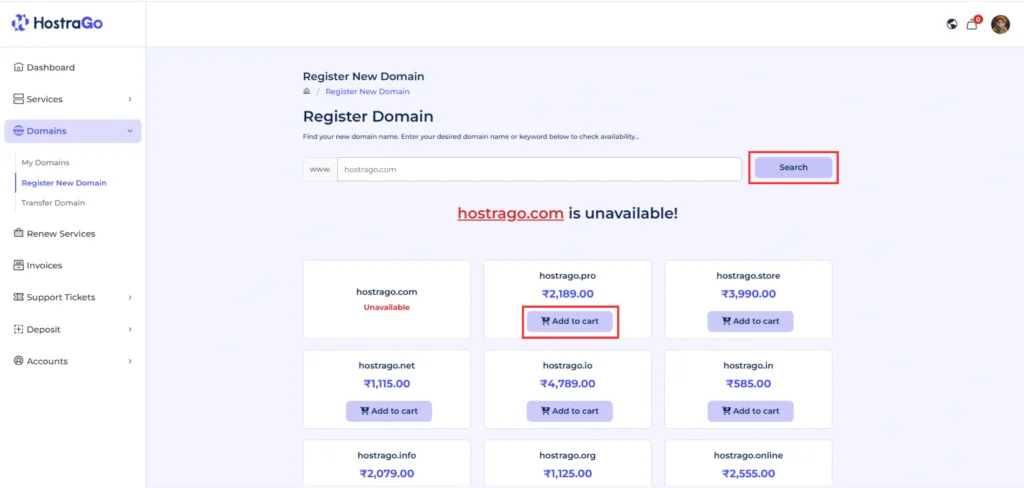Click the Search button

click(x=793, y=167)
